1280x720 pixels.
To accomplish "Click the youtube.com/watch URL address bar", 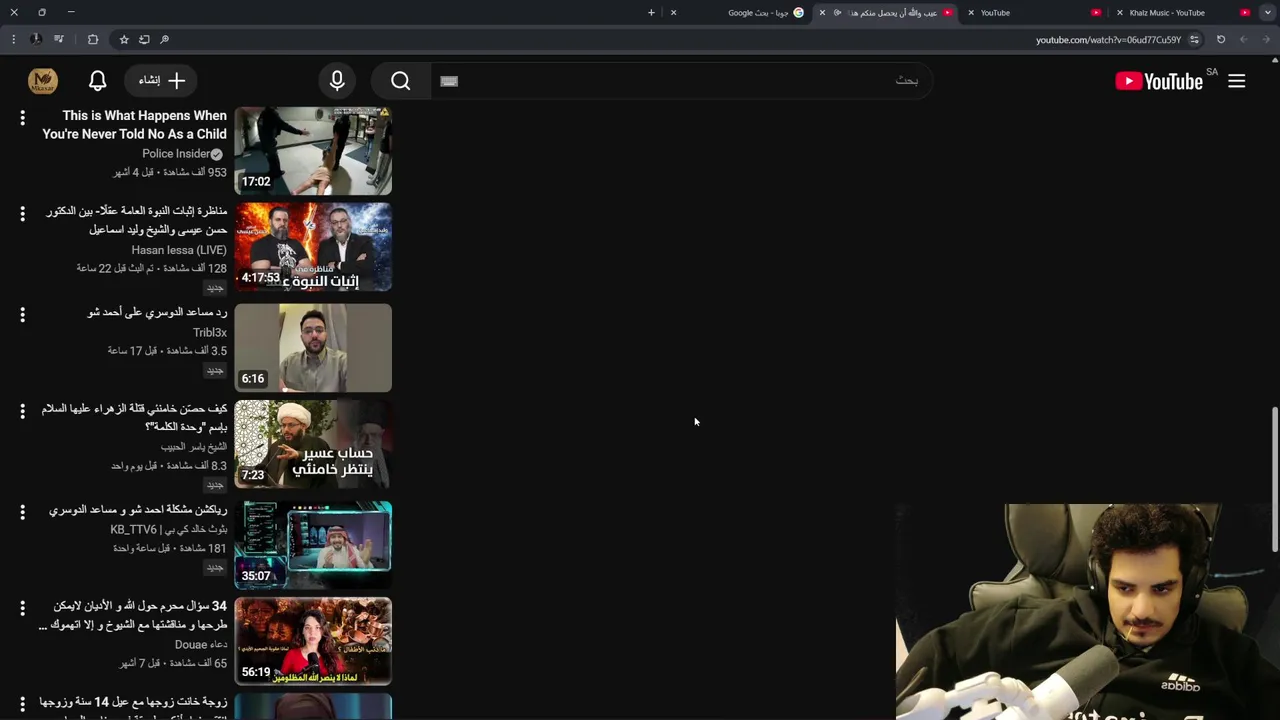I will click(1108, 40).
